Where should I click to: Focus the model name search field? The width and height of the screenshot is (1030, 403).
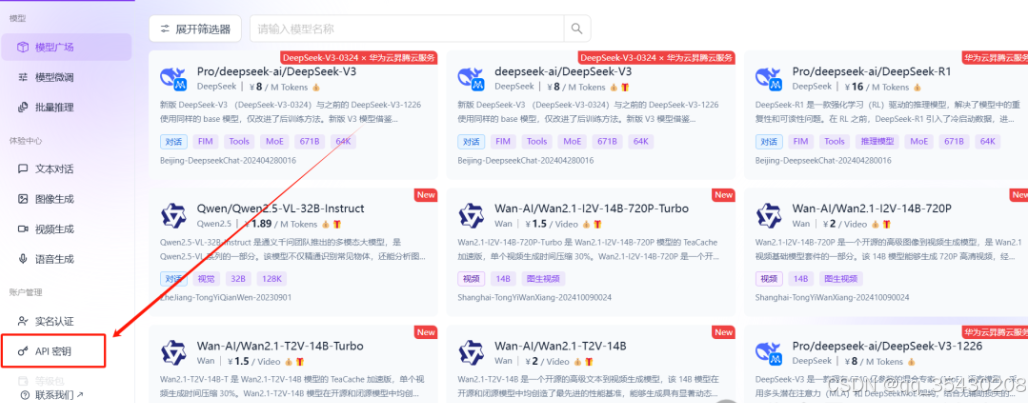(x=407, y=29)
